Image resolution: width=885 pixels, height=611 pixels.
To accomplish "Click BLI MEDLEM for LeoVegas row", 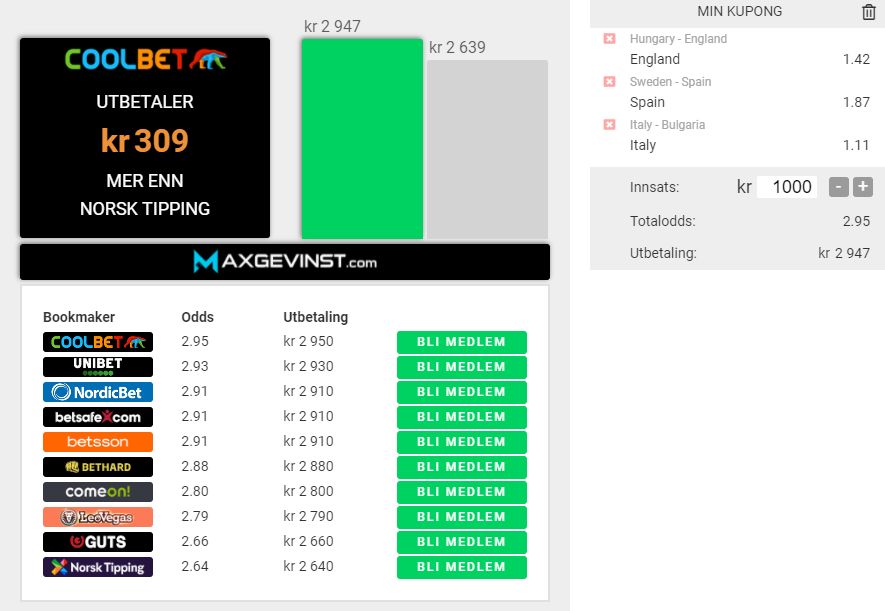I will [462, 517].
